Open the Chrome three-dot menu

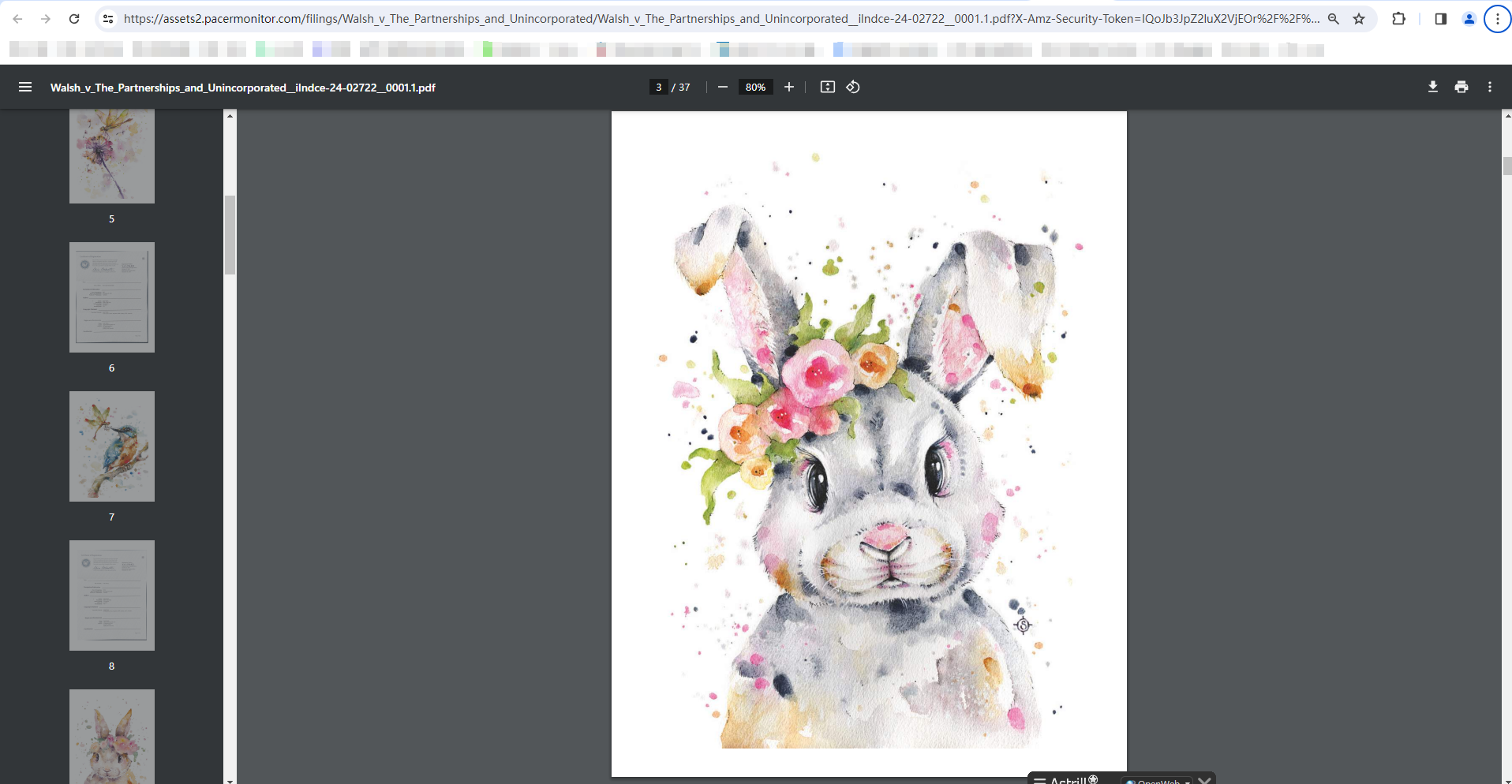[x=1497, y=19]
